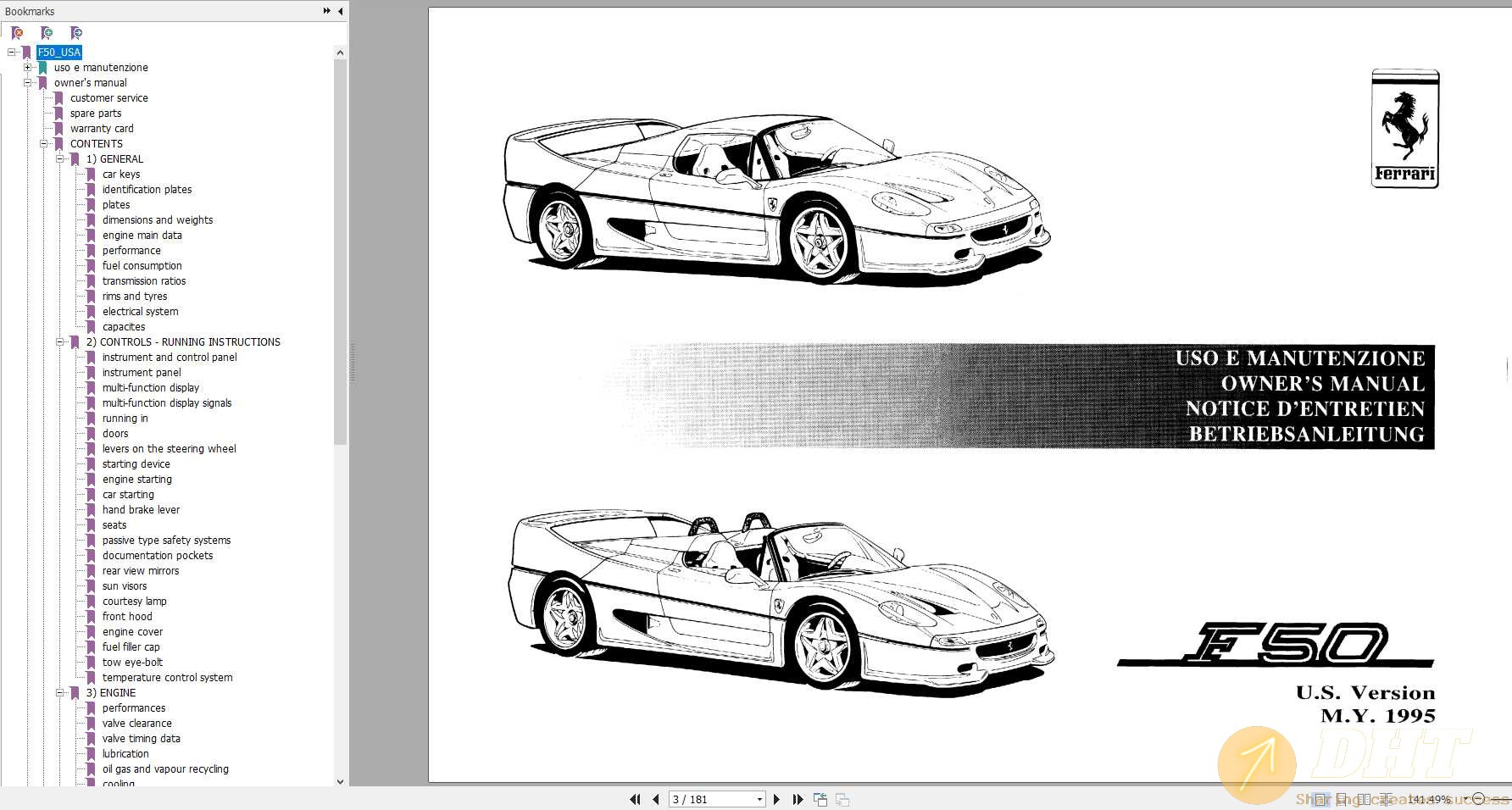Screen dimensions: 1512x810
Task: Select the 'fuel consumption' bookmark
Action: (142, 266)
